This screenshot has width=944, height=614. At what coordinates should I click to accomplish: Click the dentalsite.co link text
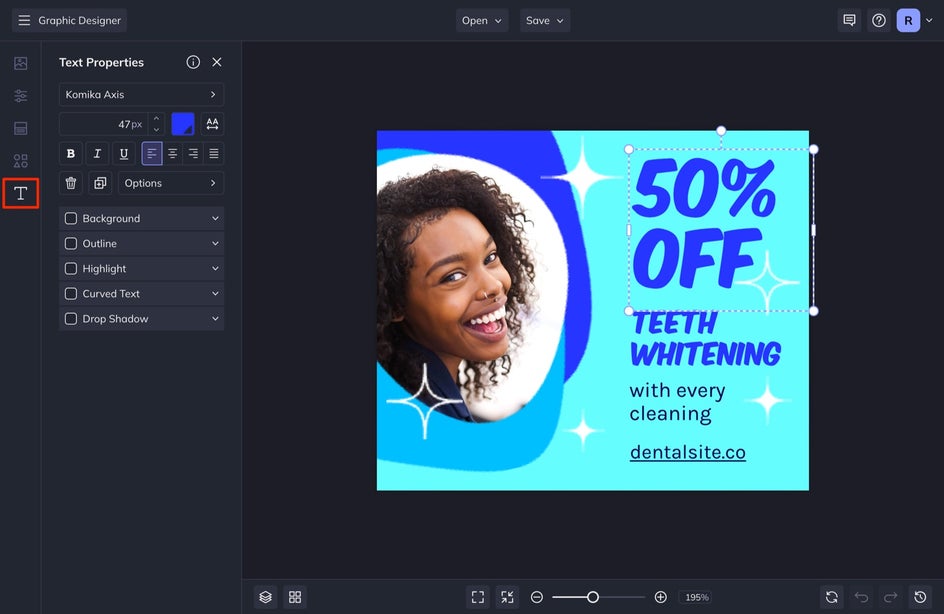tap(688, 452)
